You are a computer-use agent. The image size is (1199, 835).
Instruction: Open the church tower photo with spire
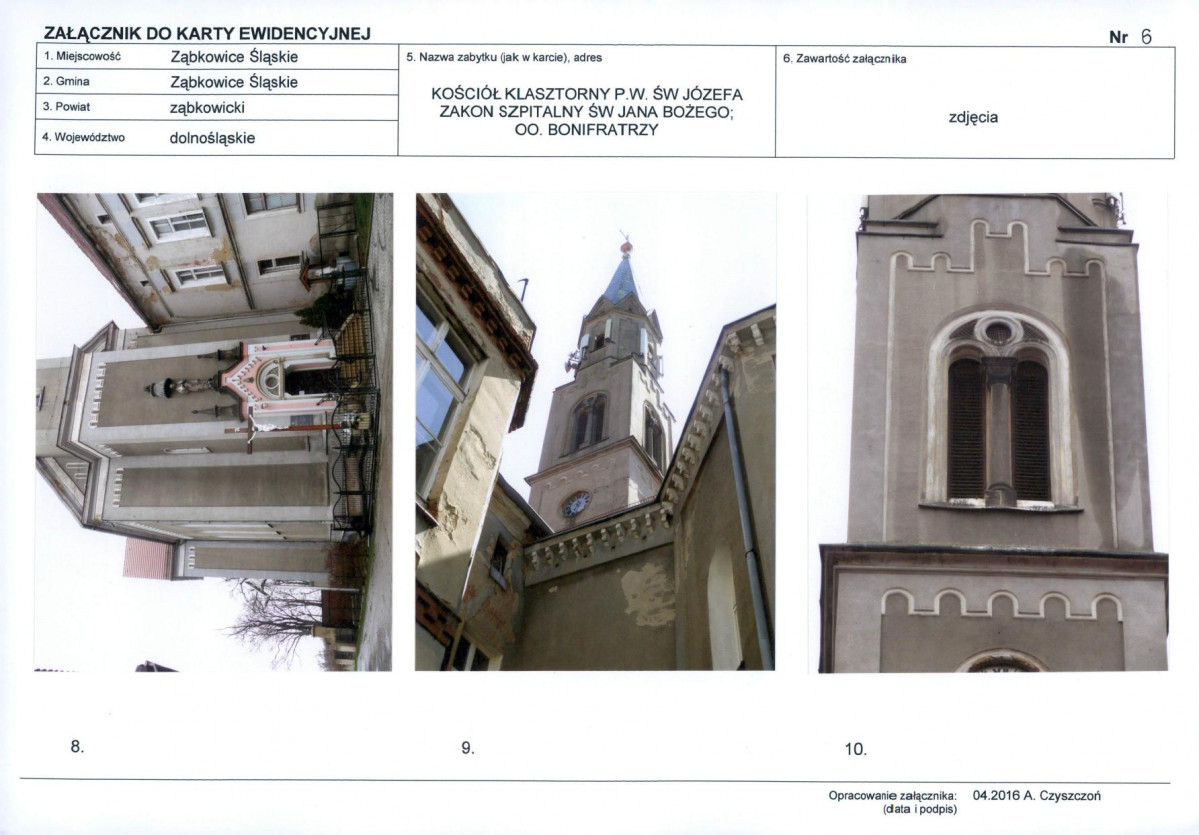[595, 431]
